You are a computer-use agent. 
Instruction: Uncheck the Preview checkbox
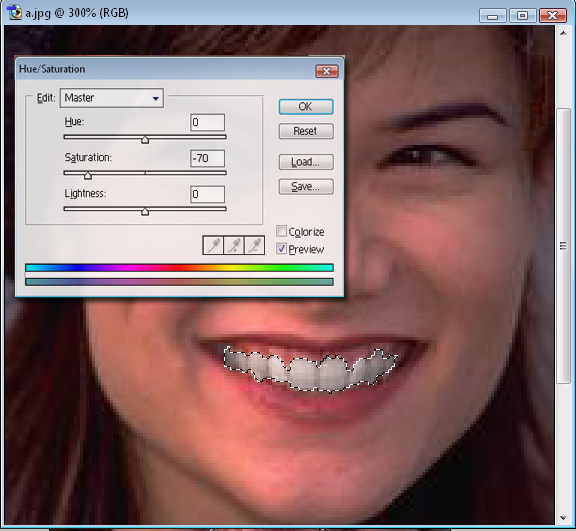(x=281, y=249)
